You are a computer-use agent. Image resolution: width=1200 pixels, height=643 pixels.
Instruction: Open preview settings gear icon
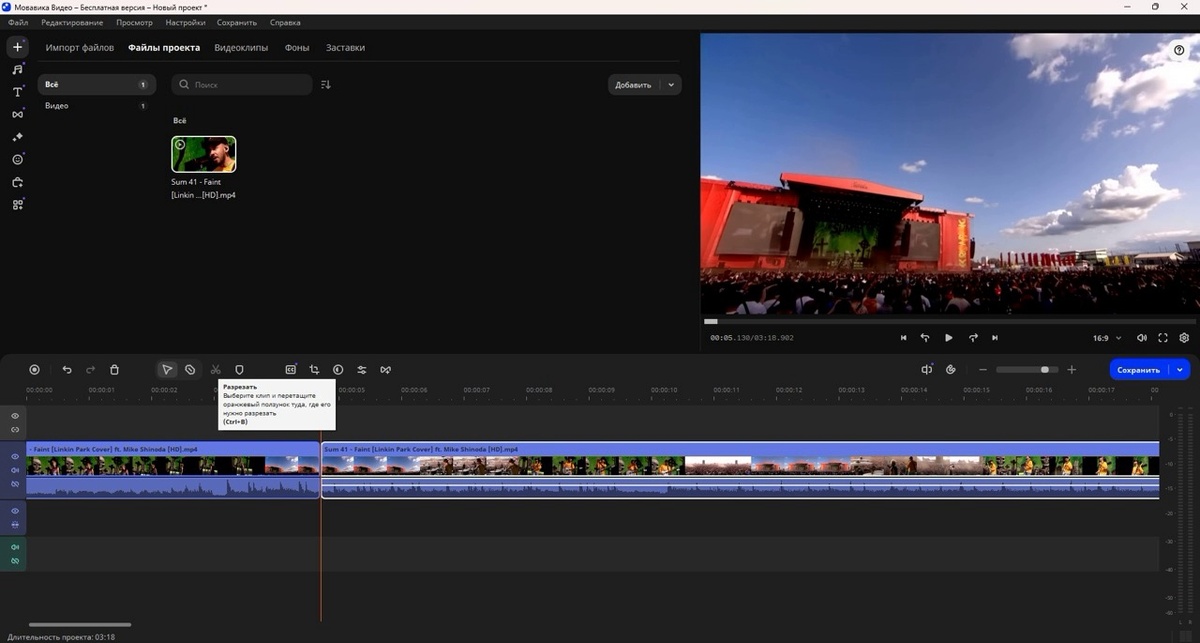[1184, 338]
